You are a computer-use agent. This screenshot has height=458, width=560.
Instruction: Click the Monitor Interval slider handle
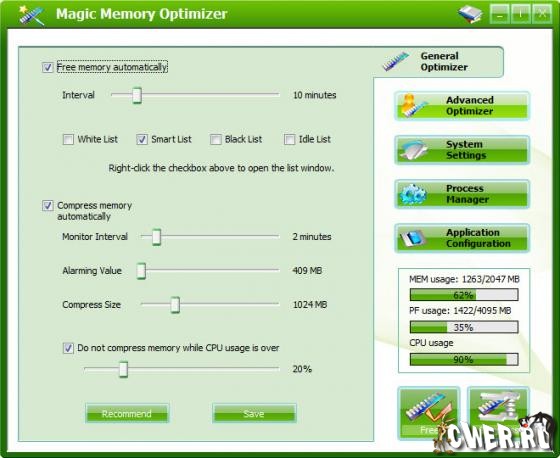[156, 237]
